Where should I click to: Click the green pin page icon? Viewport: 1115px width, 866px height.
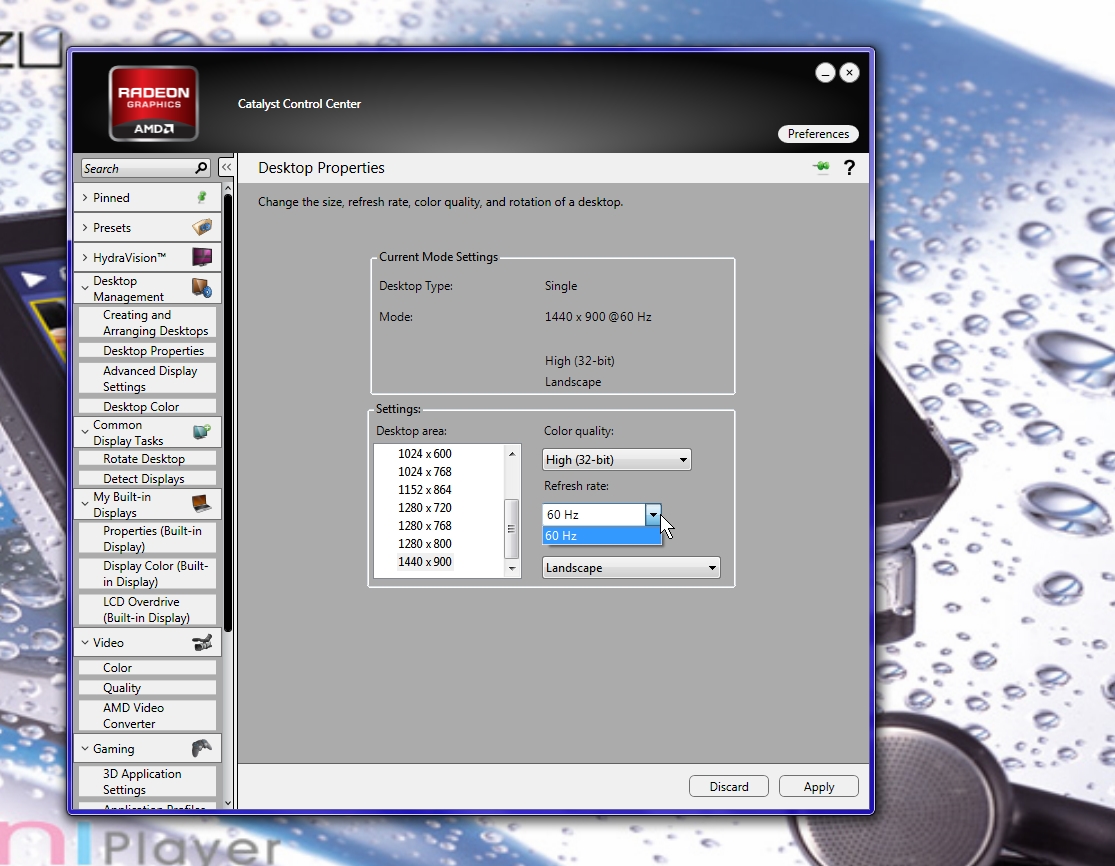click(822, 168)
